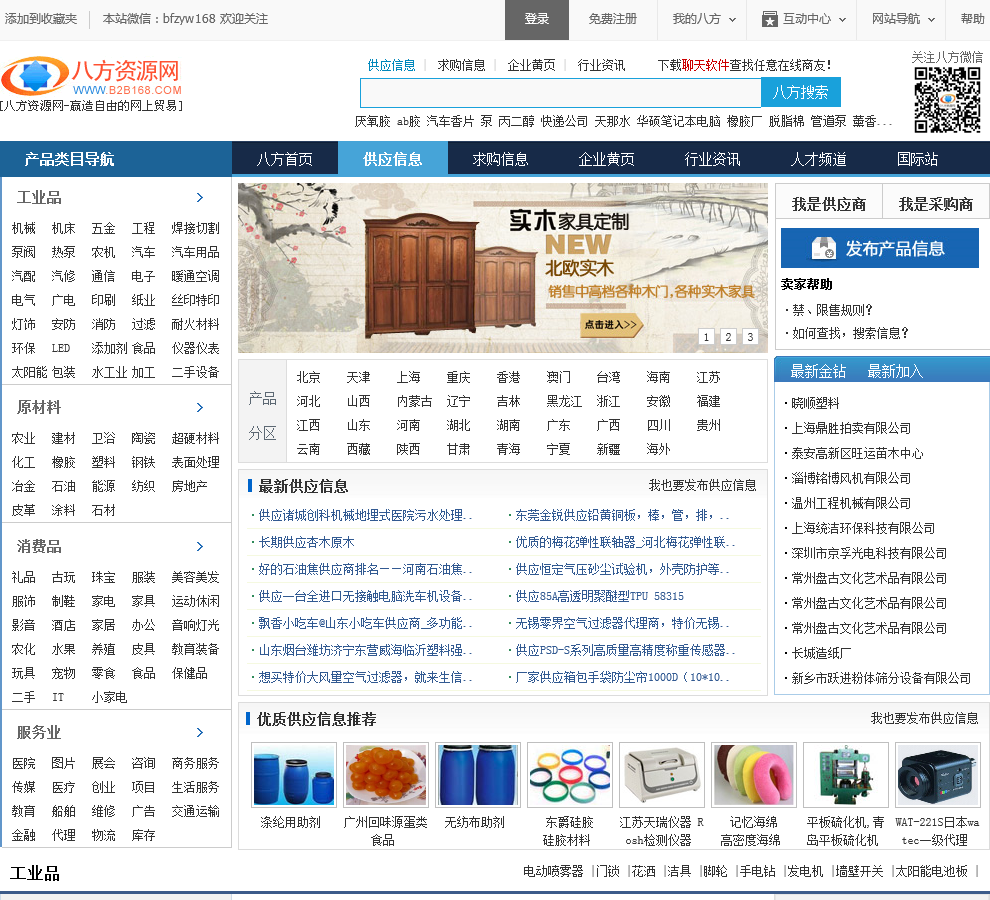The image size is (990, 900).
Task: Open 企业黄页 in main navigation
Action: [607, 159]
